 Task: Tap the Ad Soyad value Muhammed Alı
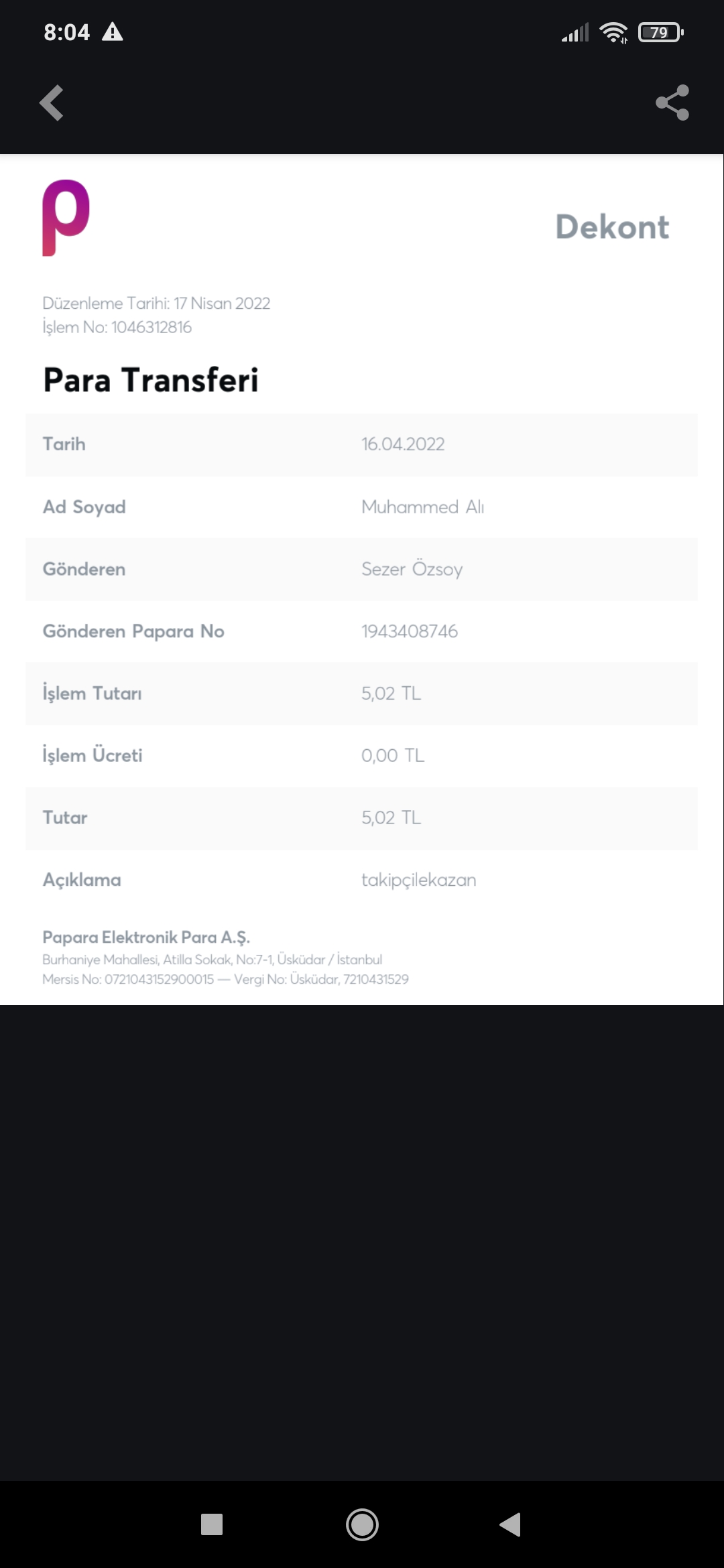423,507
